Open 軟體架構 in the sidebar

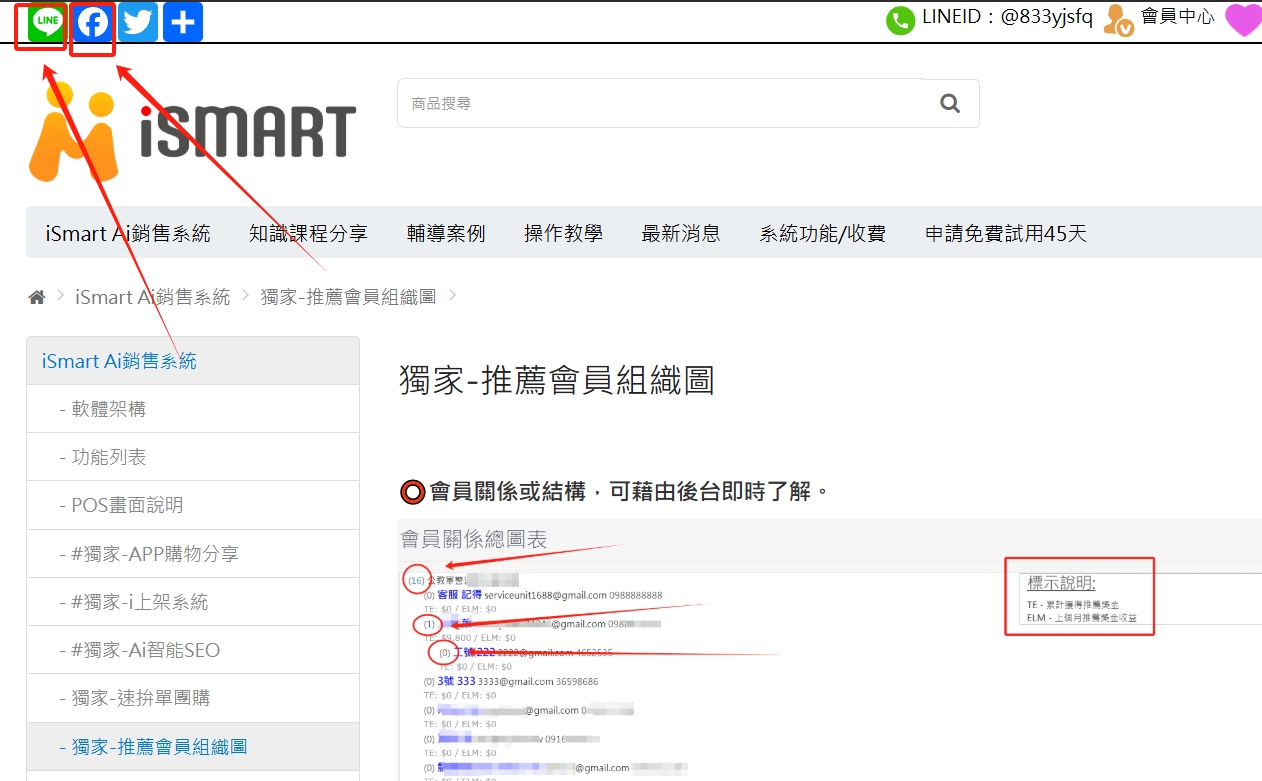tap(193, 409)
